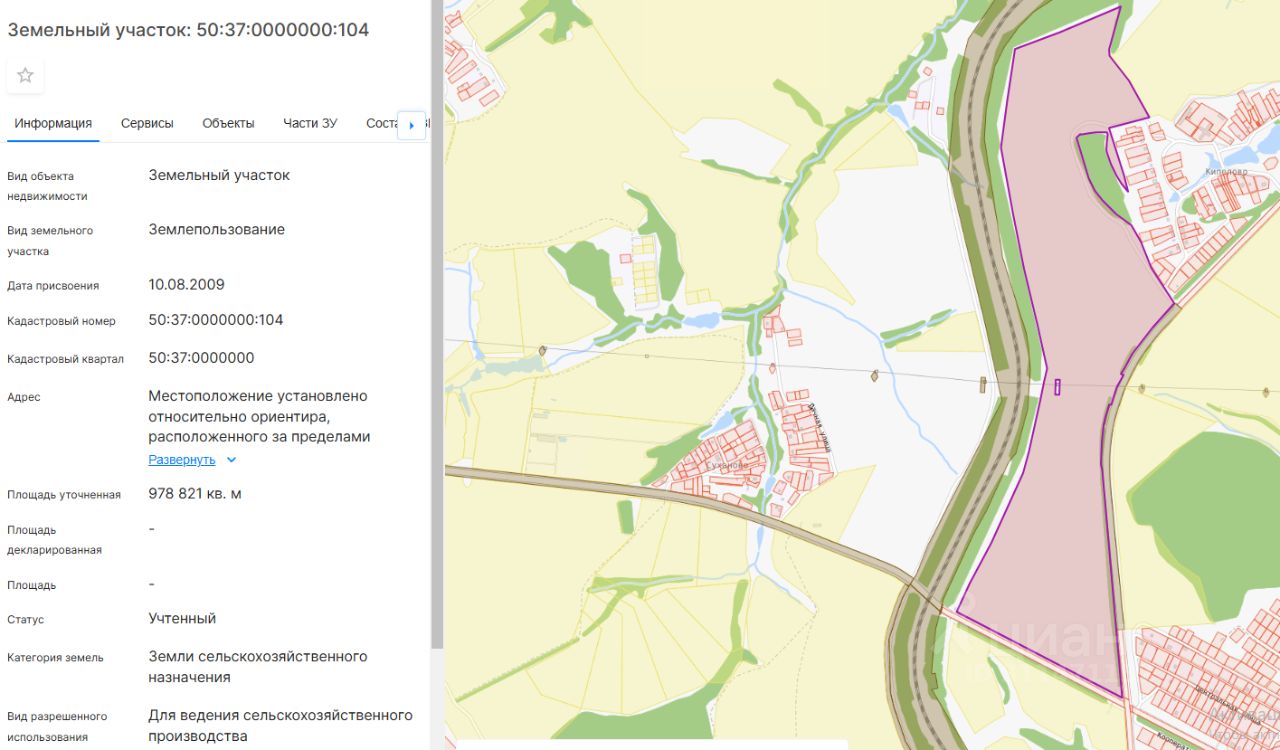Click the date value 10.08.2009

pyautogui.click(x=186, y=285)
